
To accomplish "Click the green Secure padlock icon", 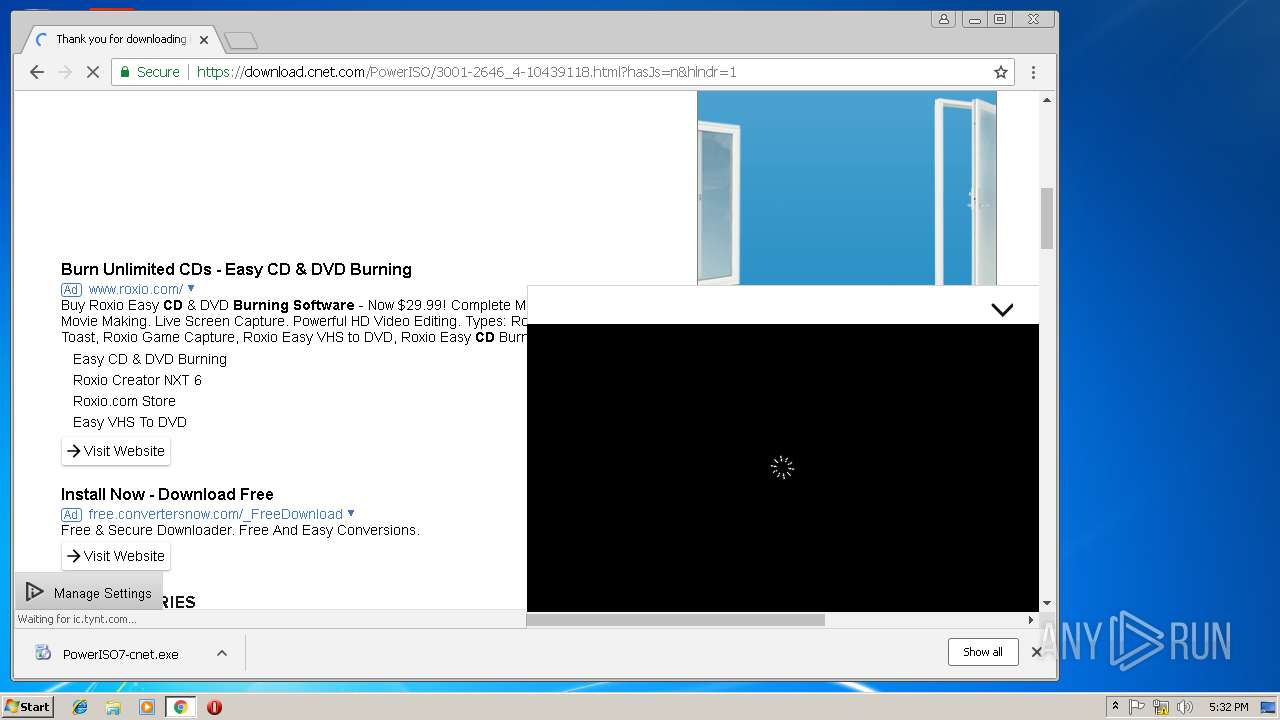I will coord(125,72).
